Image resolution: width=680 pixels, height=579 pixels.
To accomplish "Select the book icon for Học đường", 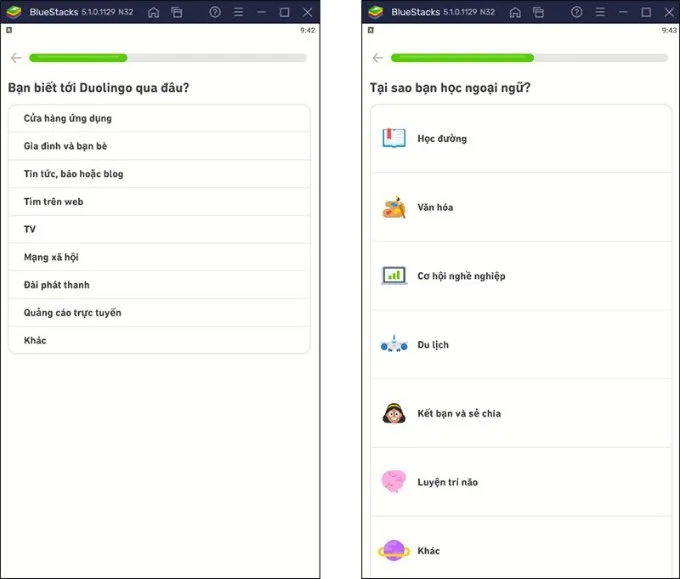I will point(394,138).
